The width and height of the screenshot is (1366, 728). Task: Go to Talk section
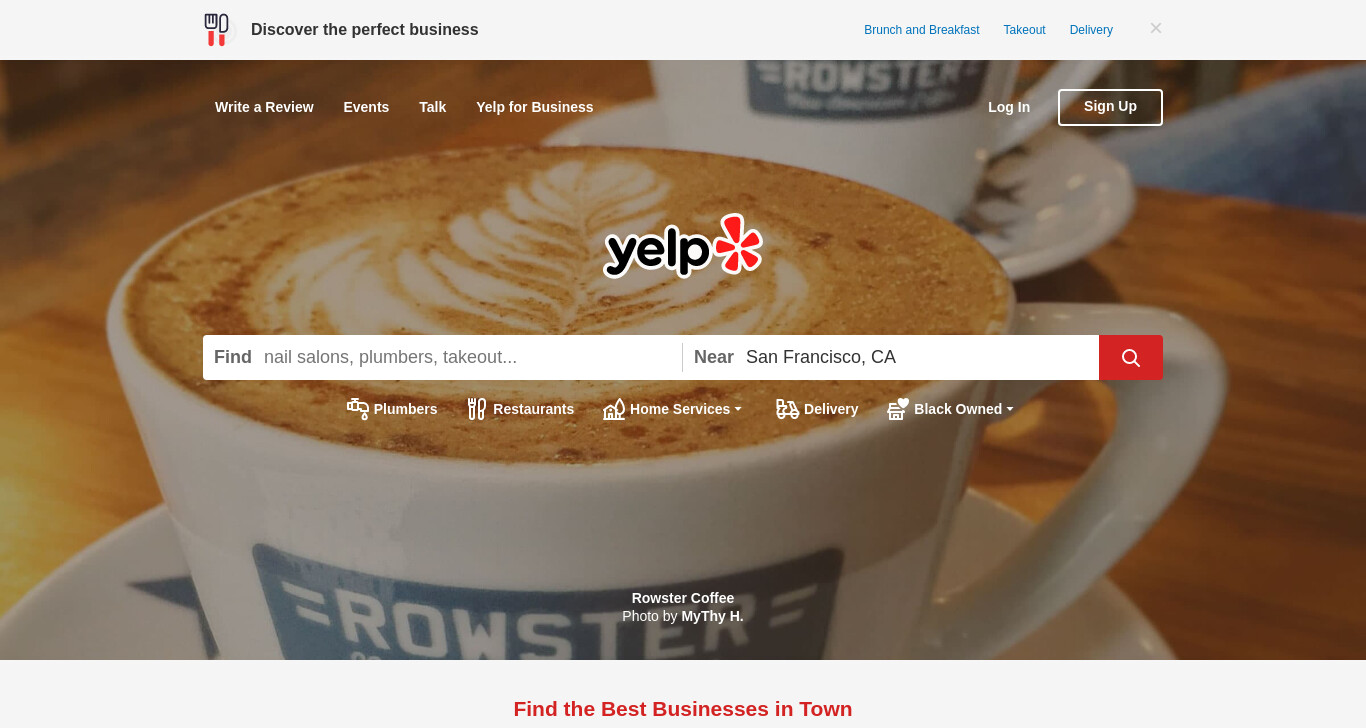click(x=432, y=107)
